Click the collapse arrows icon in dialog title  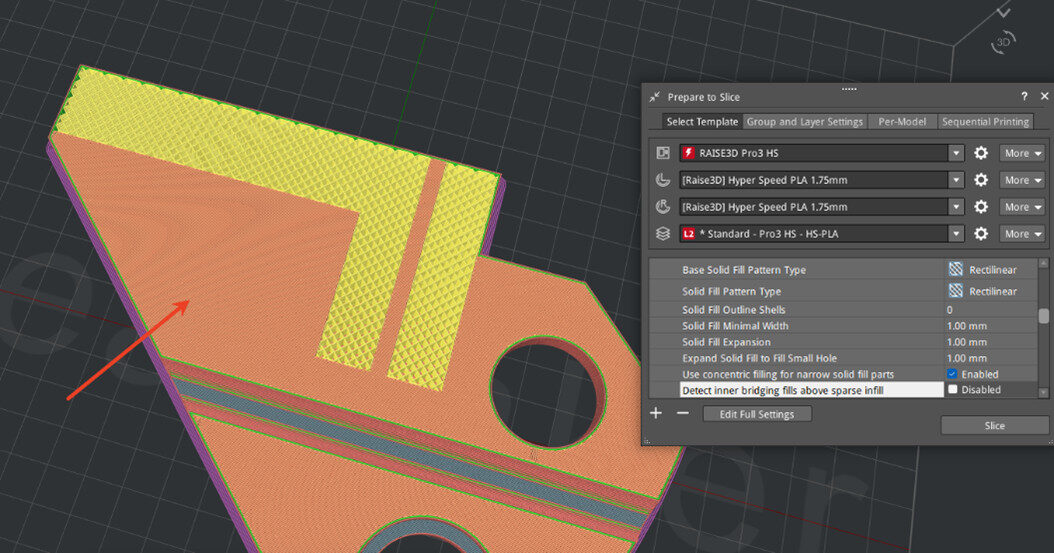click(x=654, y=97)
